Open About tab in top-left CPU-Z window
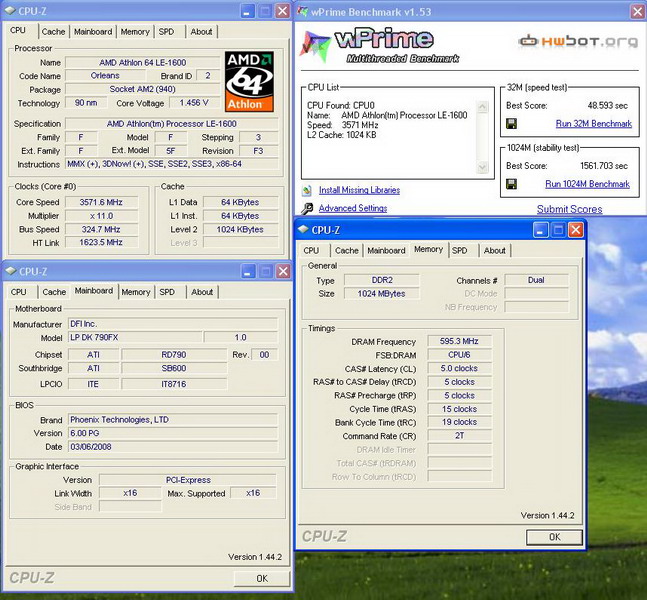This screenshot has width=647, height=600. pyautogui.click(x=201, y=32)
